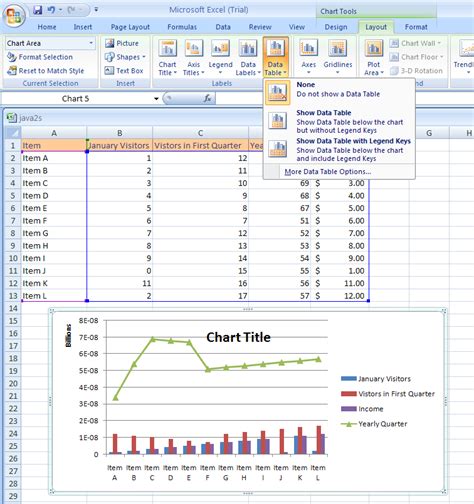This screenshot has height=504, width=474.
Task: Select row 1 header
Action: (x=13, y=146)
